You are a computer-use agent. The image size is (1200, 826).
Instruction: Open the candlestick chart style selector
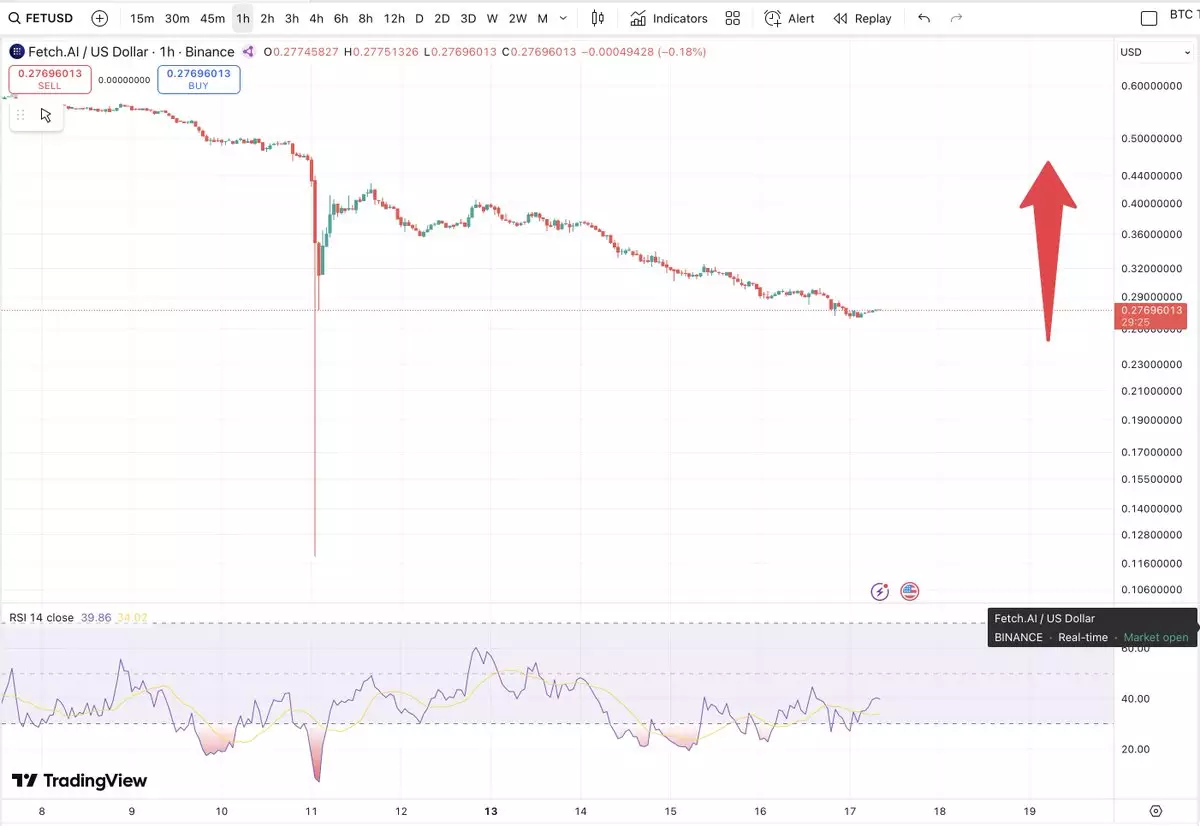point(598,18)
